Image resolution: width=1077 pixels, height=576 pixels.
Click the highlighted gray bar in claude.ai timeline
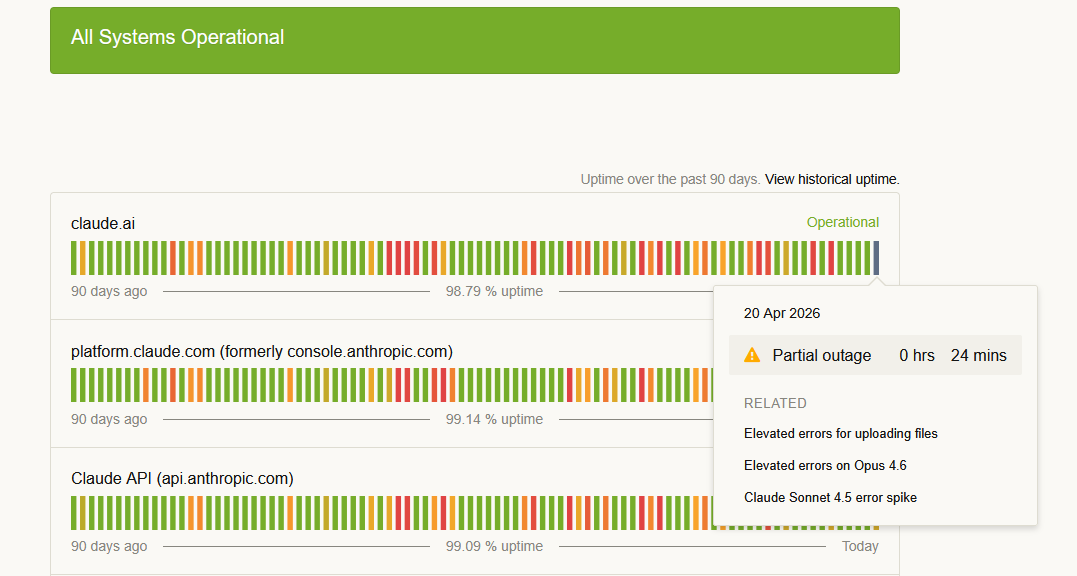tap(876, 258)
